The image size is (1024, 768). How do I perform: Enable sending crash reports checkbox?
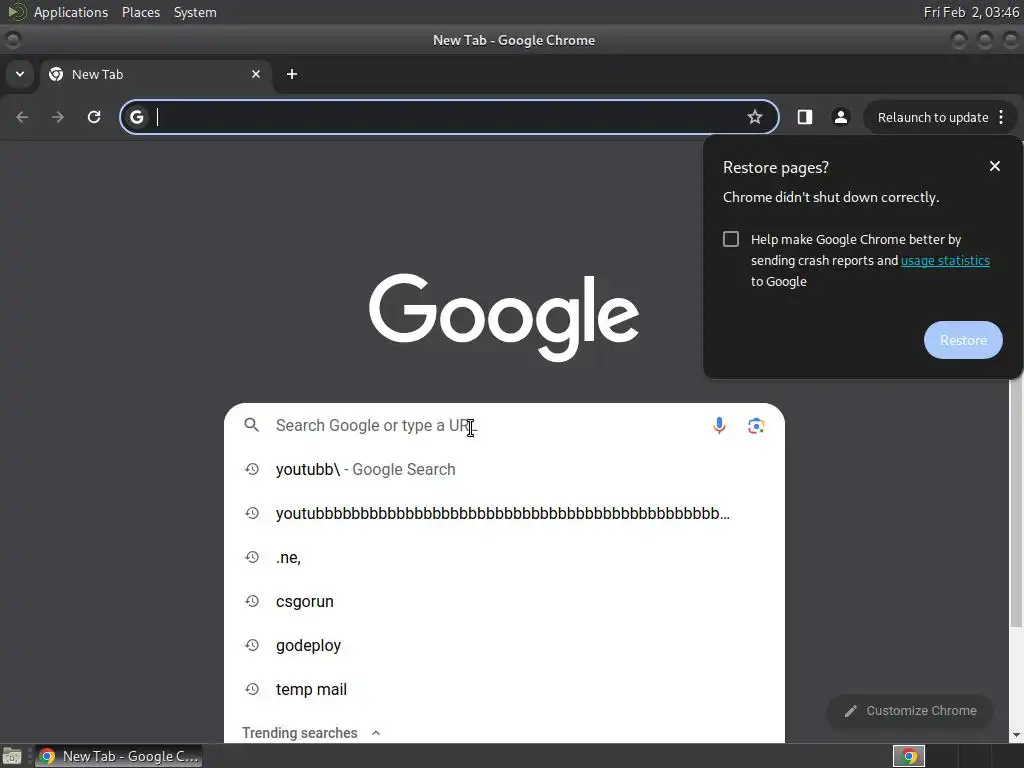[x=731, y=239]
